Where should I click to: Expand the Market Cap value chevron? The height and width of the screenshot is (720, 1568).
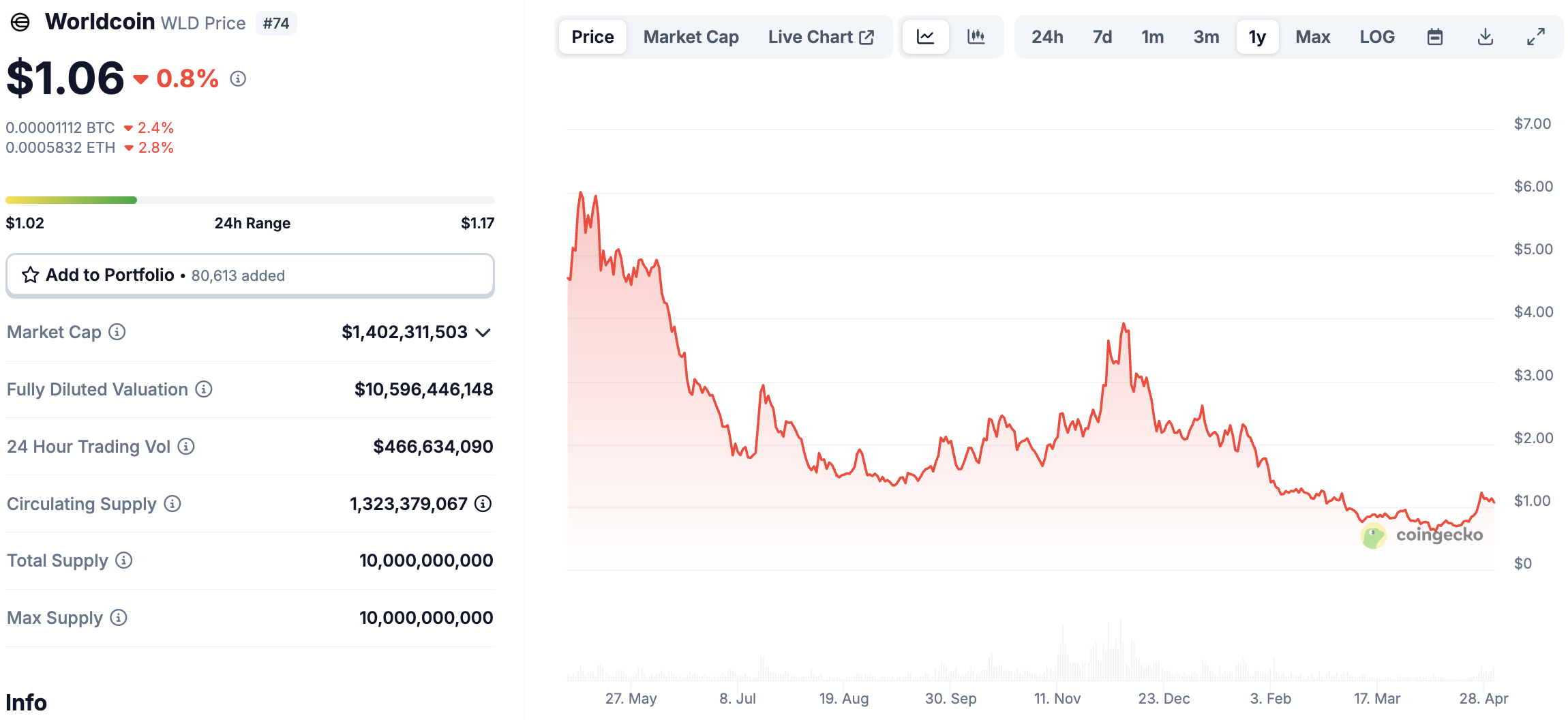(483, 333)
